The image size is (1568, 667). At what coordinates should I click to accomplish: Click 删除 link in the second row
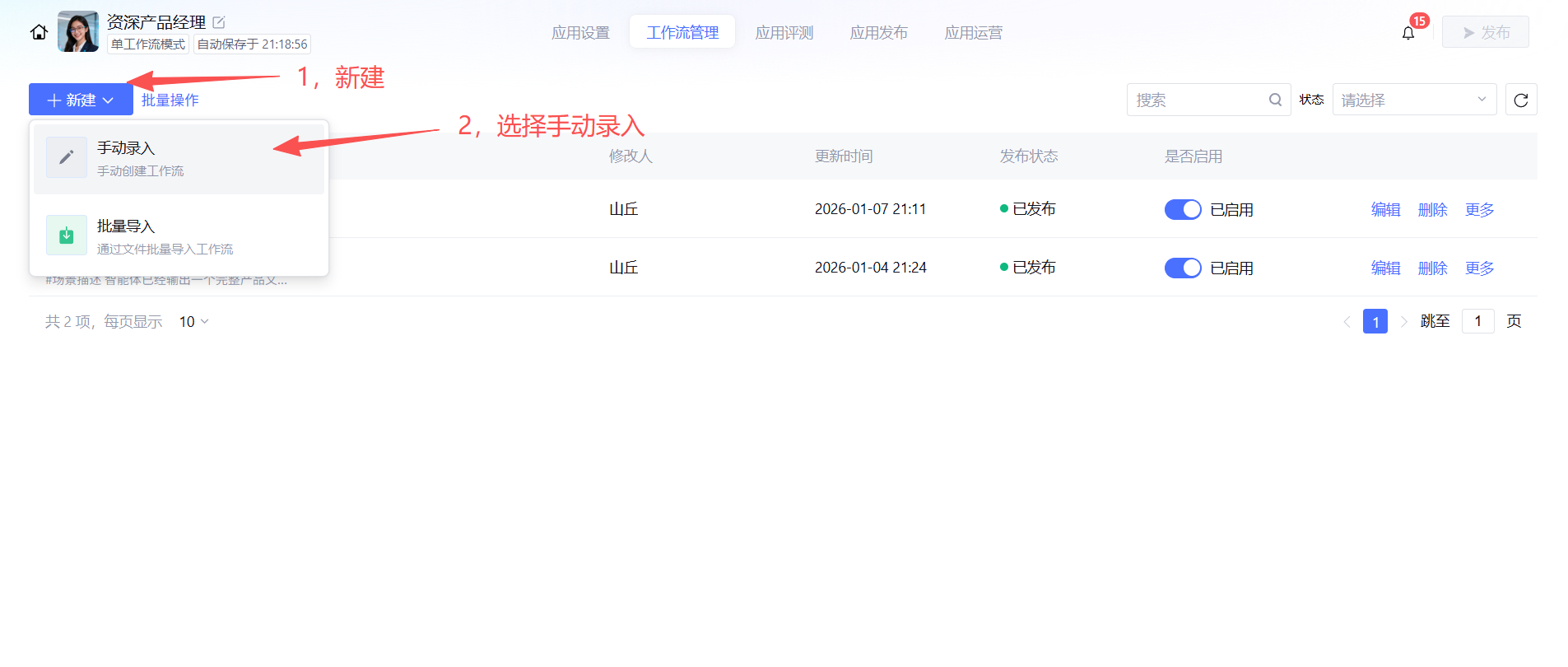click(1432, 268)
